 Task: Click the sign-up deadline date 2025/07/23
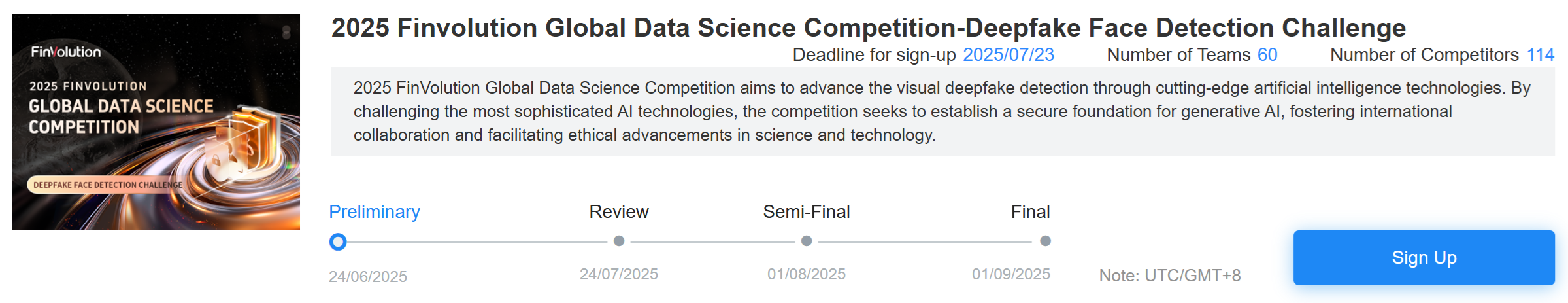click(x=1009, y=55)
